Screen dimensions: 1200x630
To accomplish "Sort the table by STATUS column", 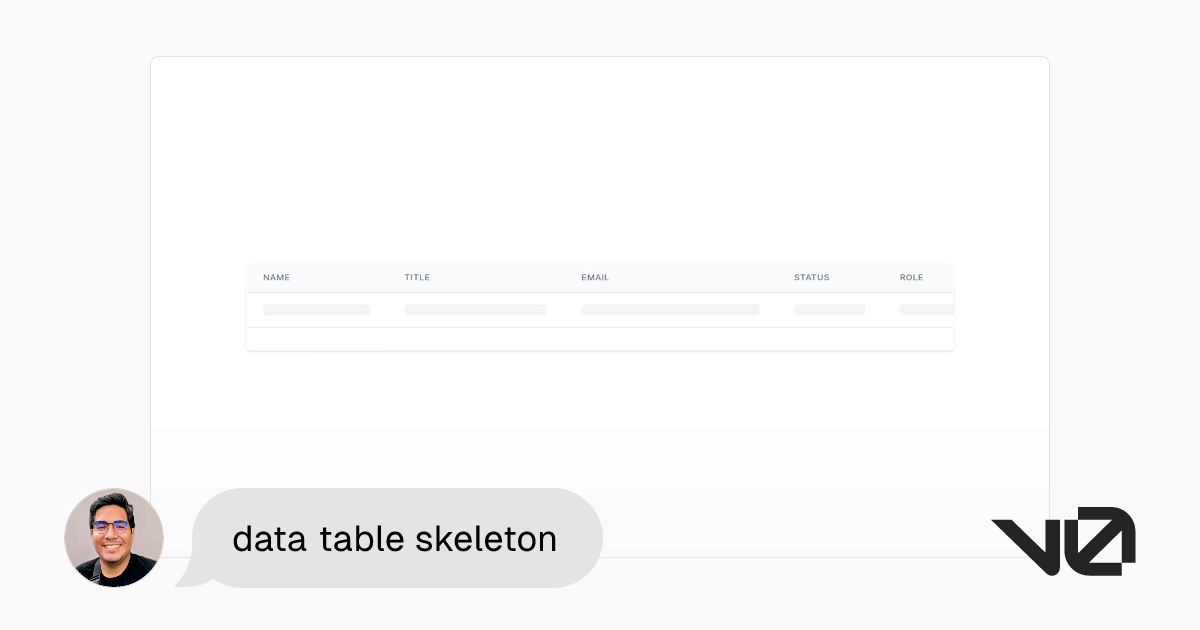I will pyautogui.click(x=811, y=277).
